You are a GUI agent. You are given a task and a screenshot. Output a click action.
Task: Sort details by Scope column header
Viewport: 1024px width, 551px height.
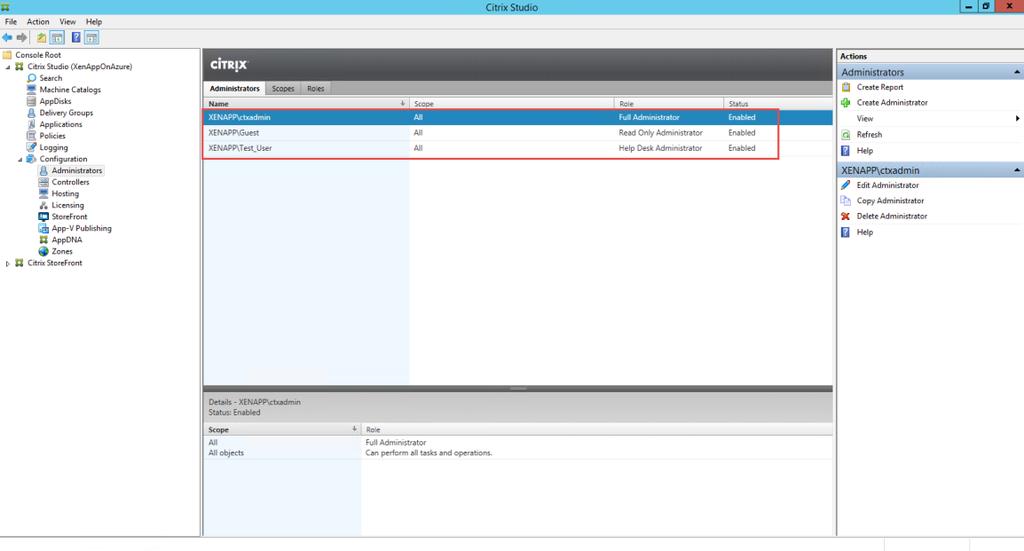coord(282,430)
